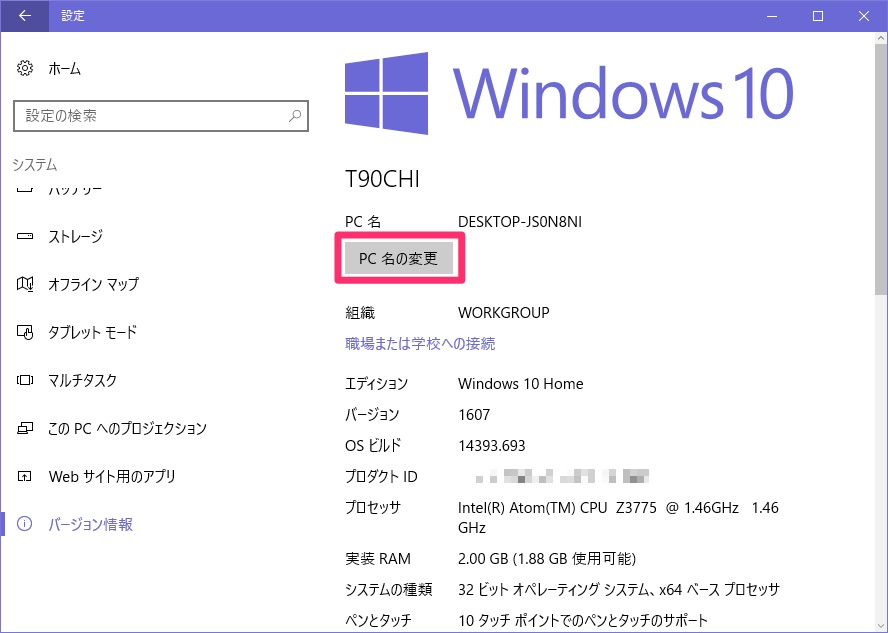
Task: Click the scrollbar up arrow
Action: pyautogui.click(x=881, y=39)
